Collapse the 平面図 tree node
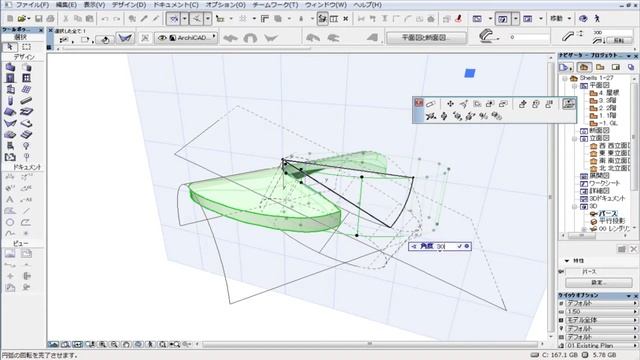This screenshot has width=640, height=360. pyautogui.click(x=575, y=86)
